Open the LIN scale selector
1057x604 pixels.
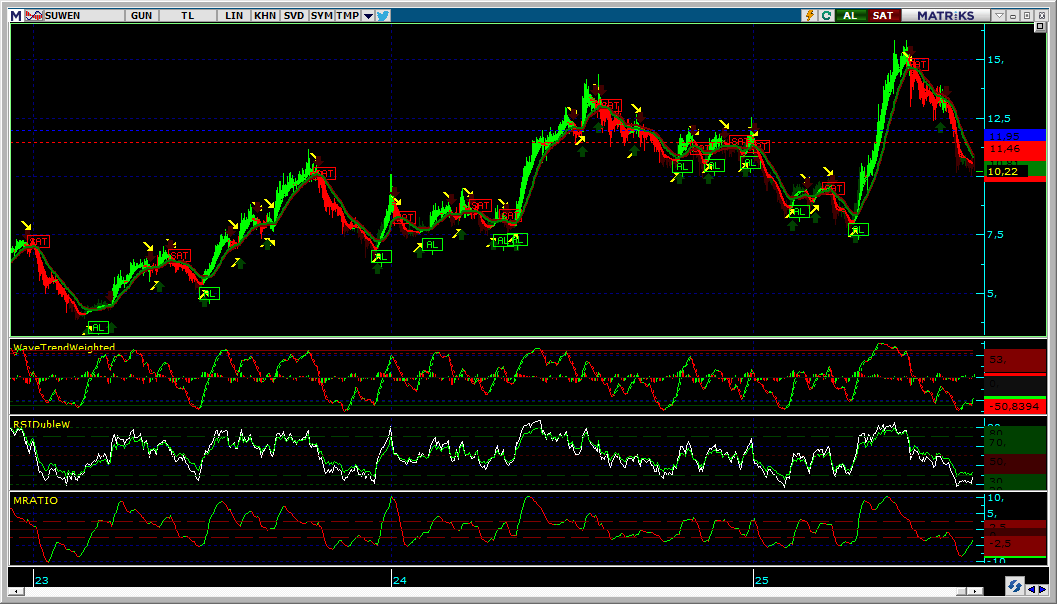[235, 16]
